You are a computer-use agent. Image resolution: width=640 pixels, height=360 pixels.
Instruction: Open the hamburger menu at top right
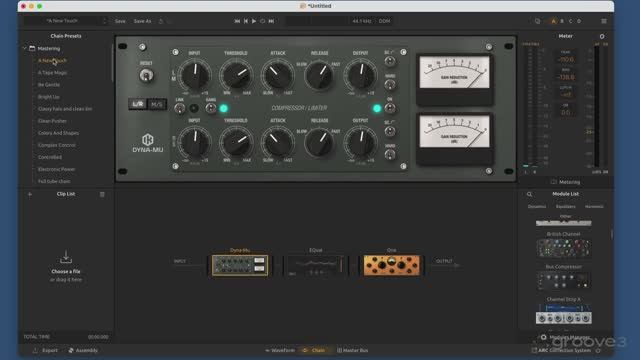tap(604, 21)
